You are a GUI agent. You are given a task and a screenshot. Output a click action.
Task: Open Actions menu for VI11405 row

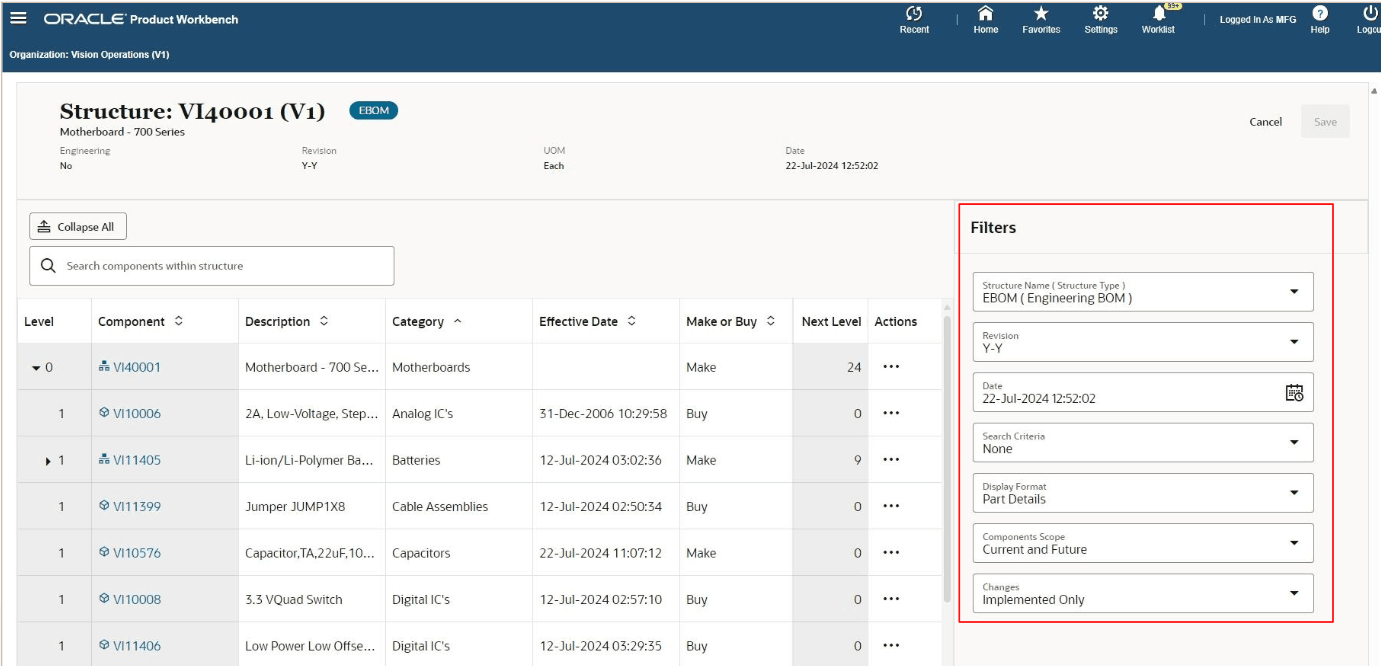pyautogui.click(x=891, y=460)
